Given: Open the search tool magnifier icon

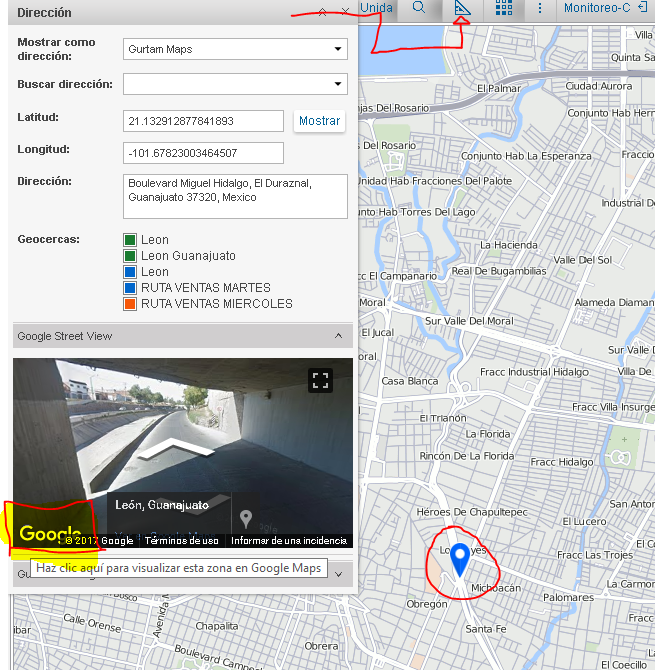Looking at the screenshot, I should (419, 8).
